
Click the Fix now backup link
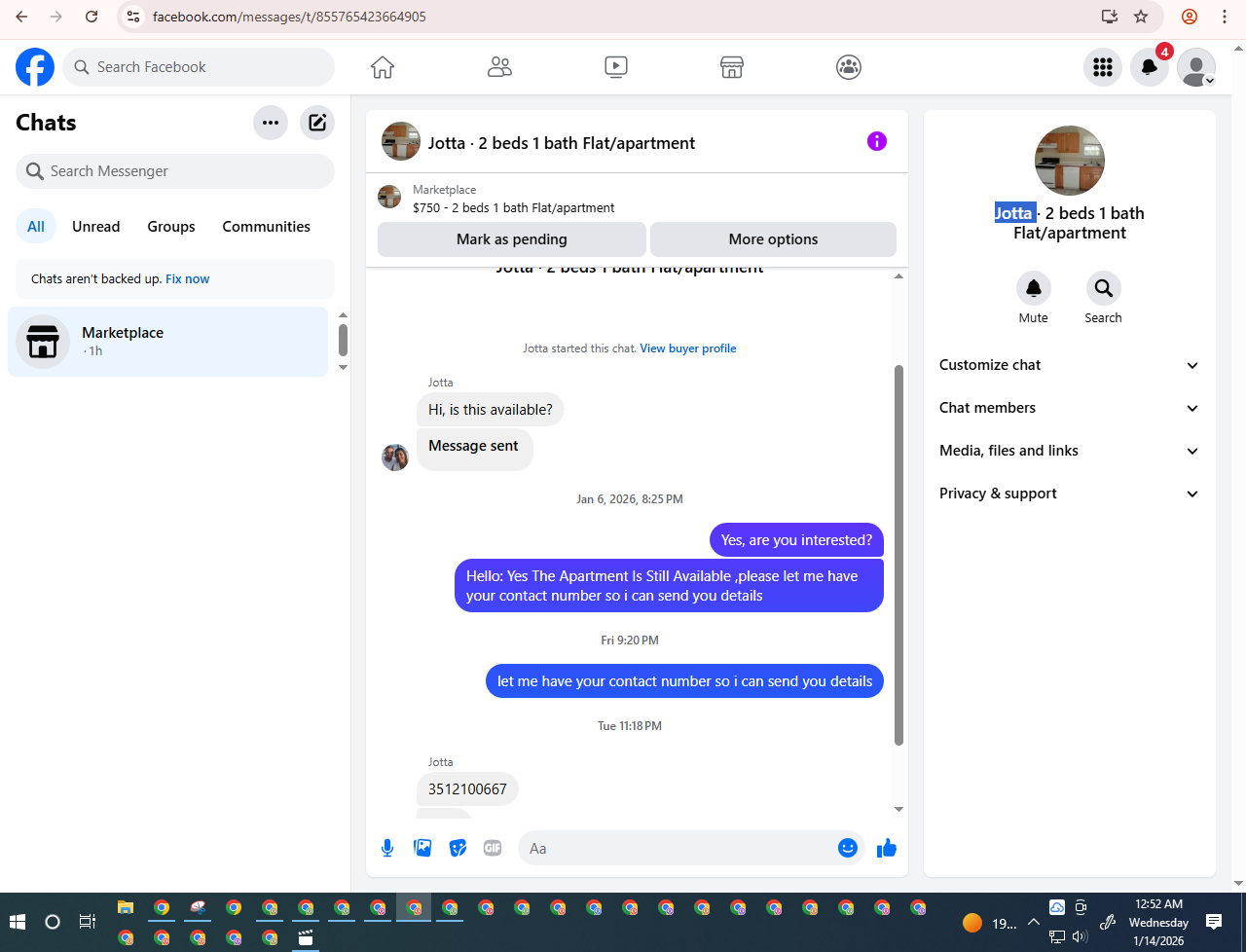click(188, 279)
